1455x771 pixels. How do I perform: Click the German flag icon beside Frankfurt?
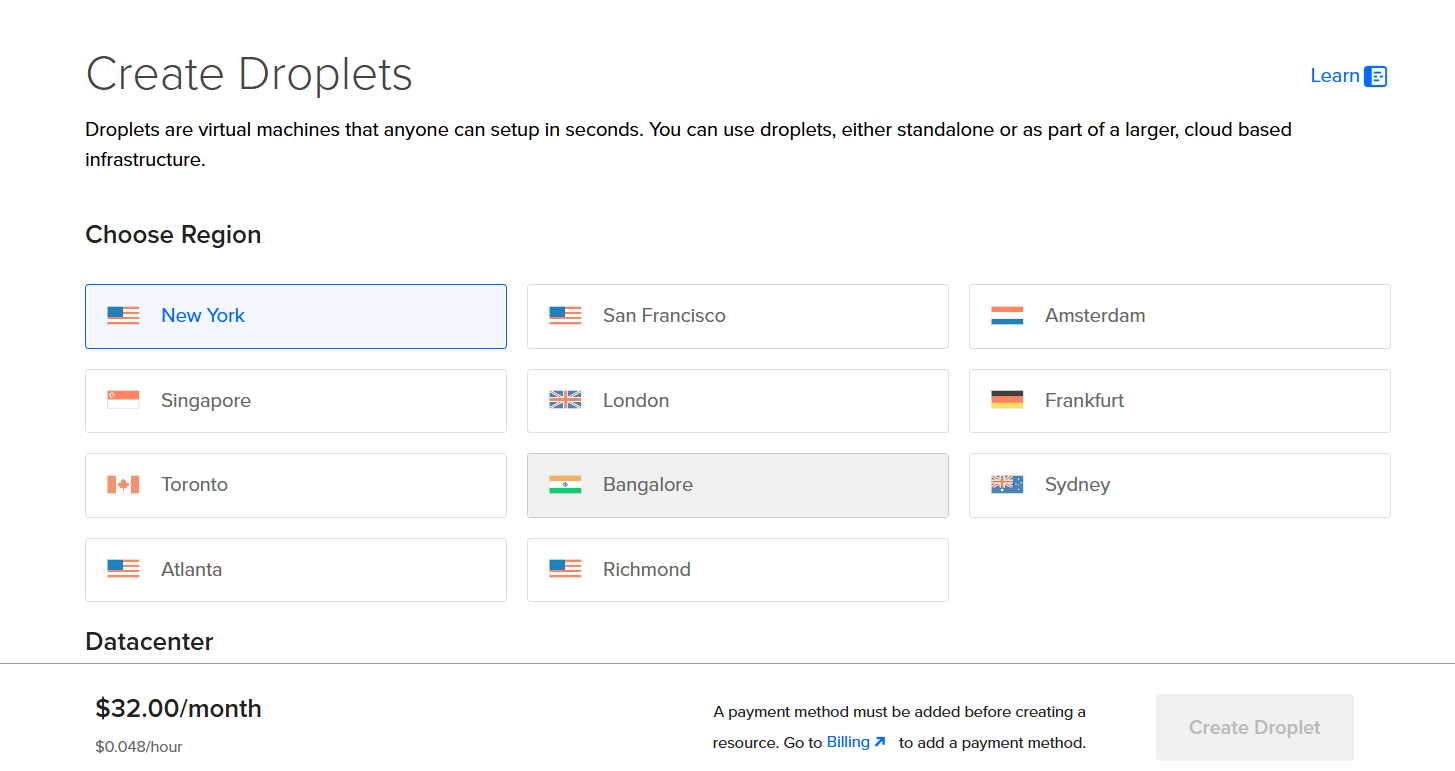point(1007,400)
